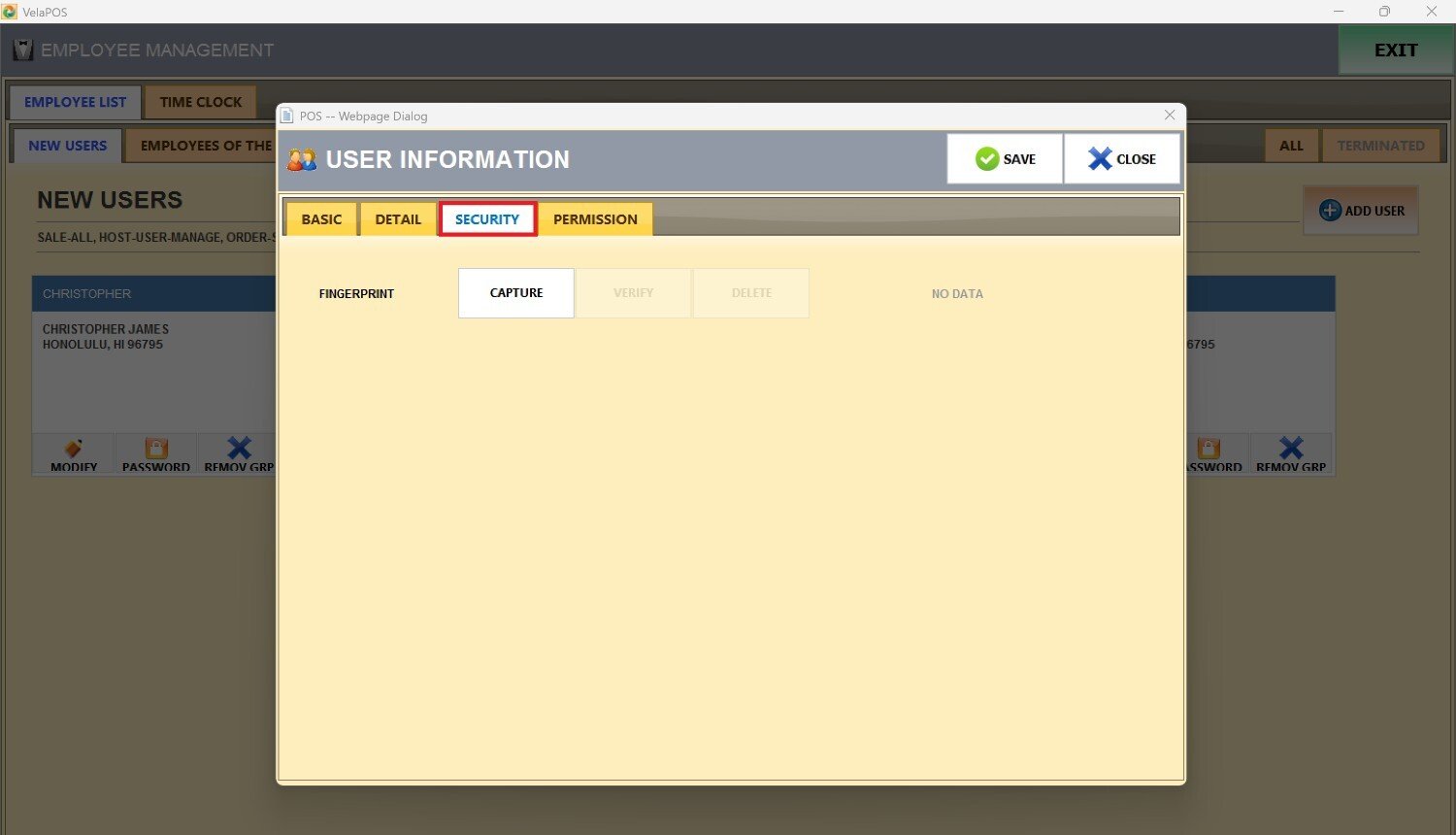Click the blue X Close icon

[x=1100, y=159]
